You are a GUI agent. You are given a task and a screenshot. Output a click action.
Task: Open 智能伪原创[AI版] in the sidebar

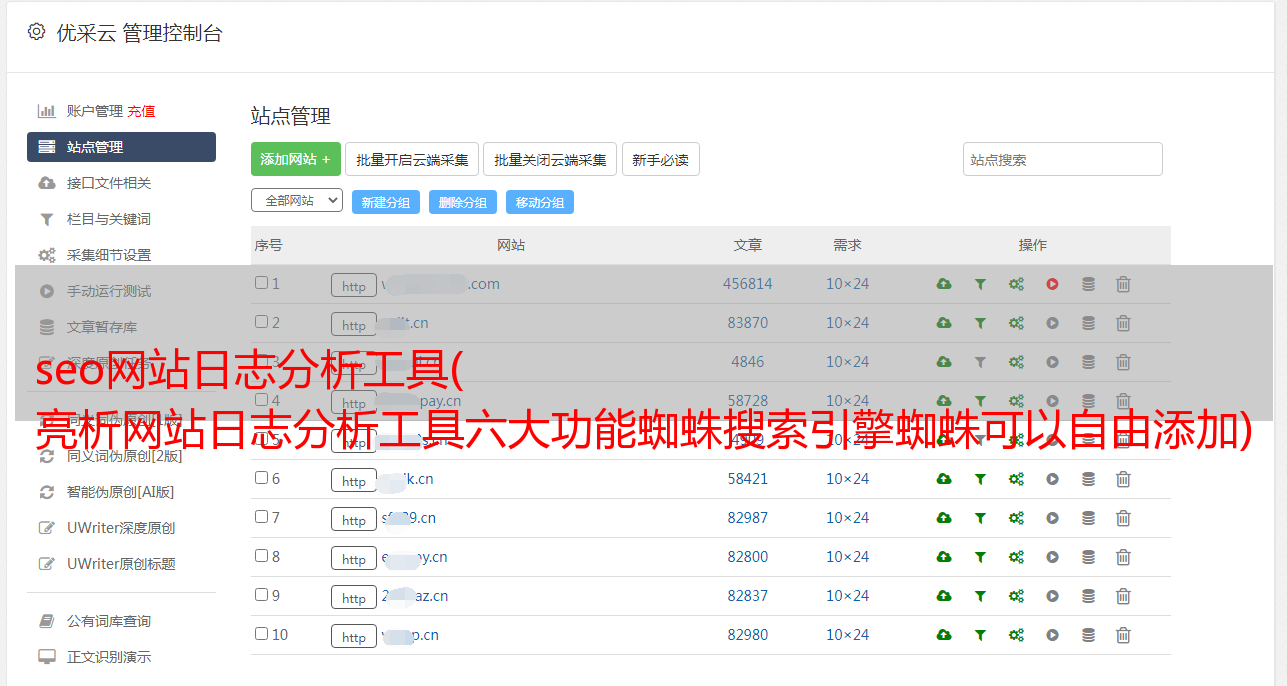[120, 492]
